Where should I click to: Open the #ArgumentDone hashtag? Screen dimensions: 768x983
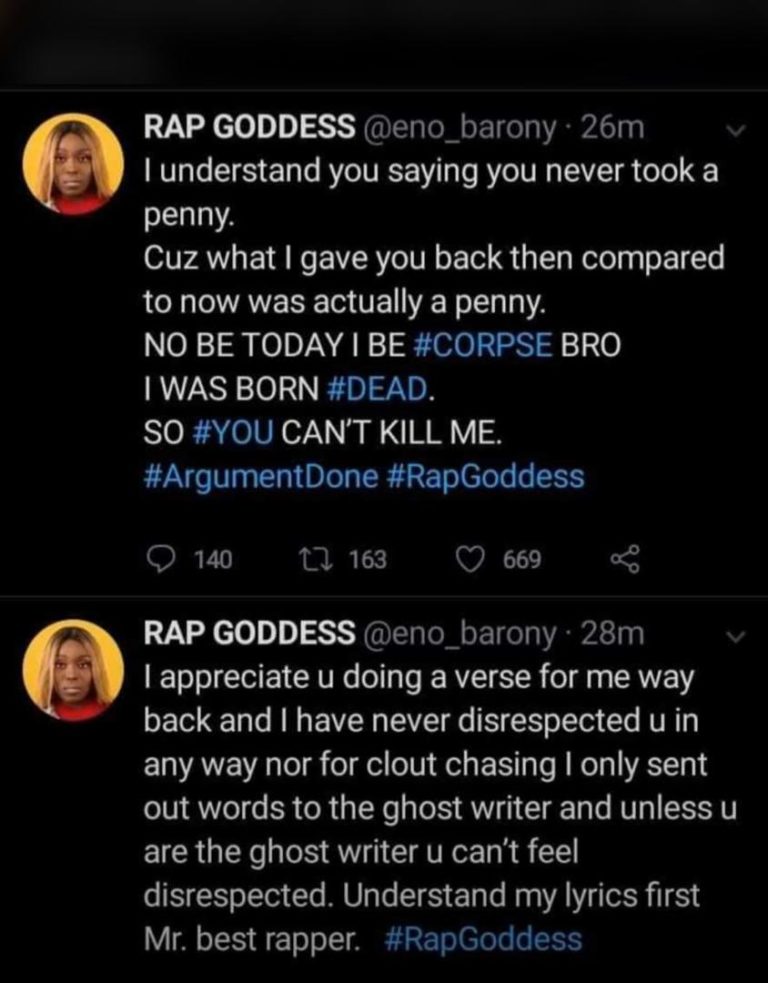click(x=261, y=477)
